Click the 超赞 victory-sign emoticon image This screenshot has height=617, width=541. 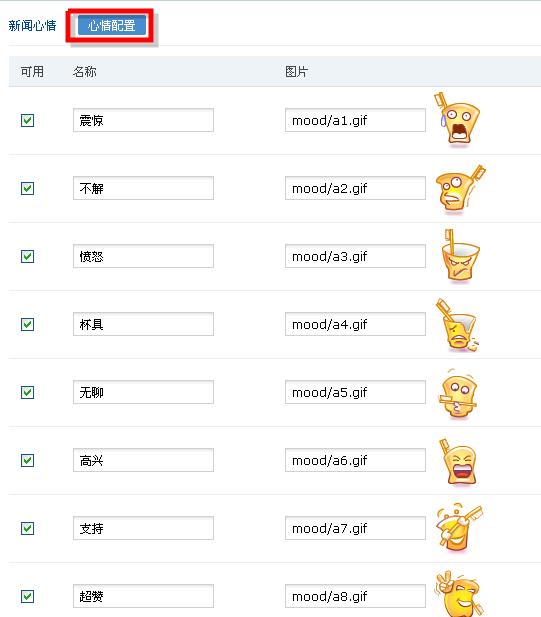tap(459, 594)
